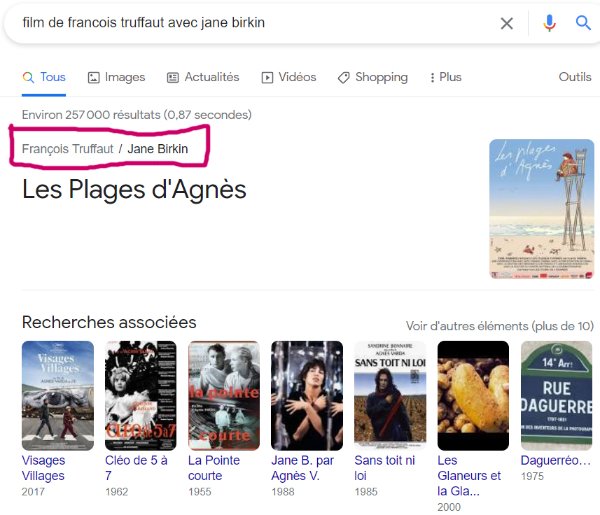
Task: Submit search with the magnifying glass icon
Action: tap(583, 23)
